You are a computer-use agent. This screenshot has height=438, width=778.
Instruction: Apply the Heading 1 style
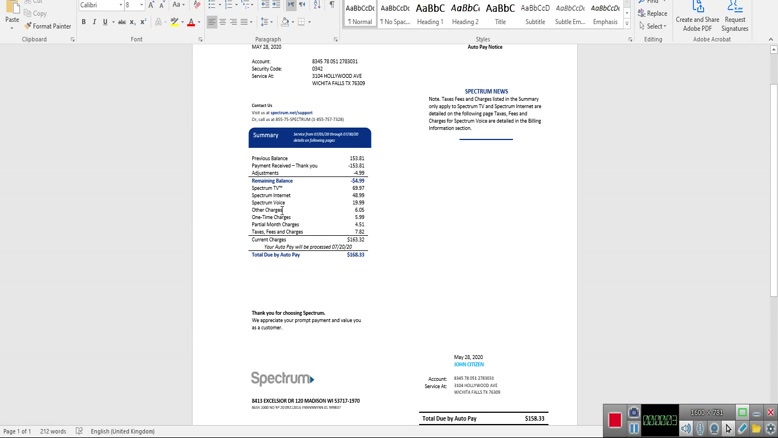tap(430, 13)
